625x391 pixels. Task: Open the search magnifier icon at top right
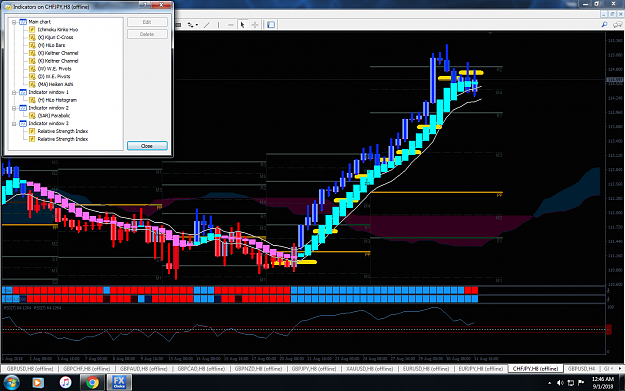[604, 25]
